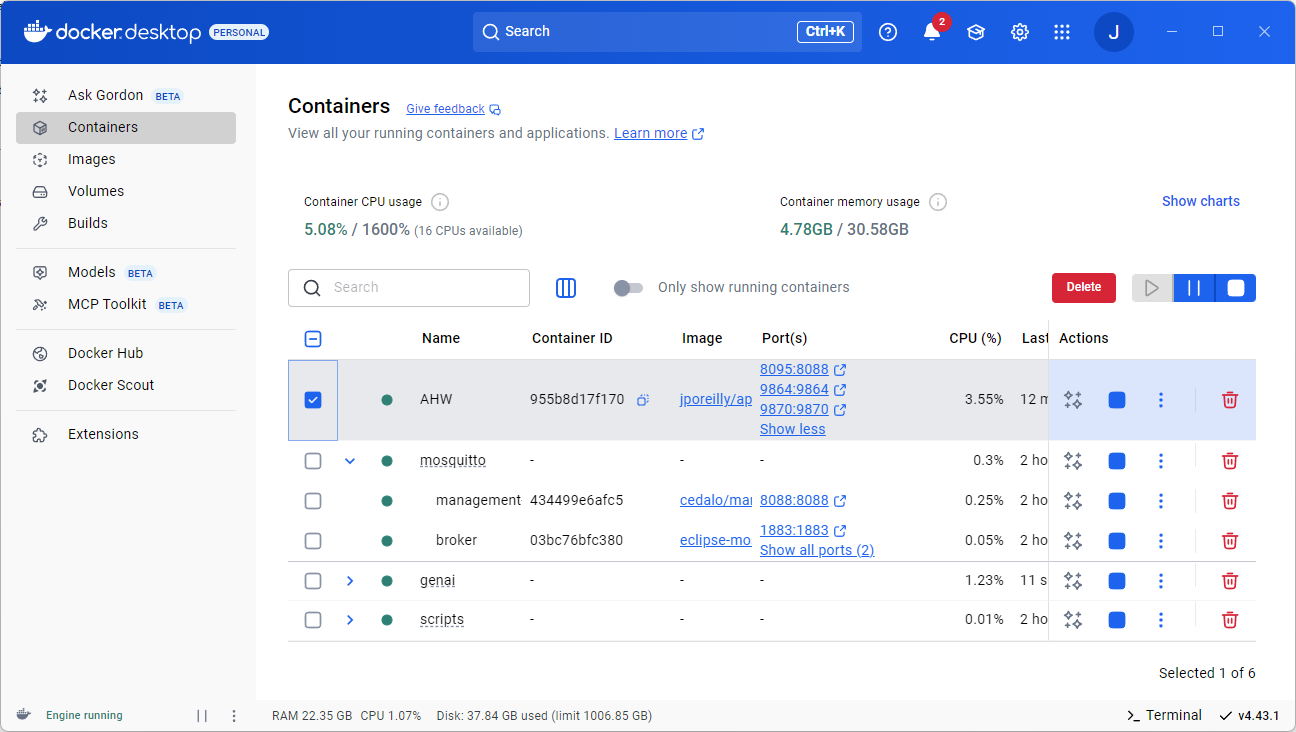
Task: Open Docker Scout in sidebar
Action: pos(126,385)
